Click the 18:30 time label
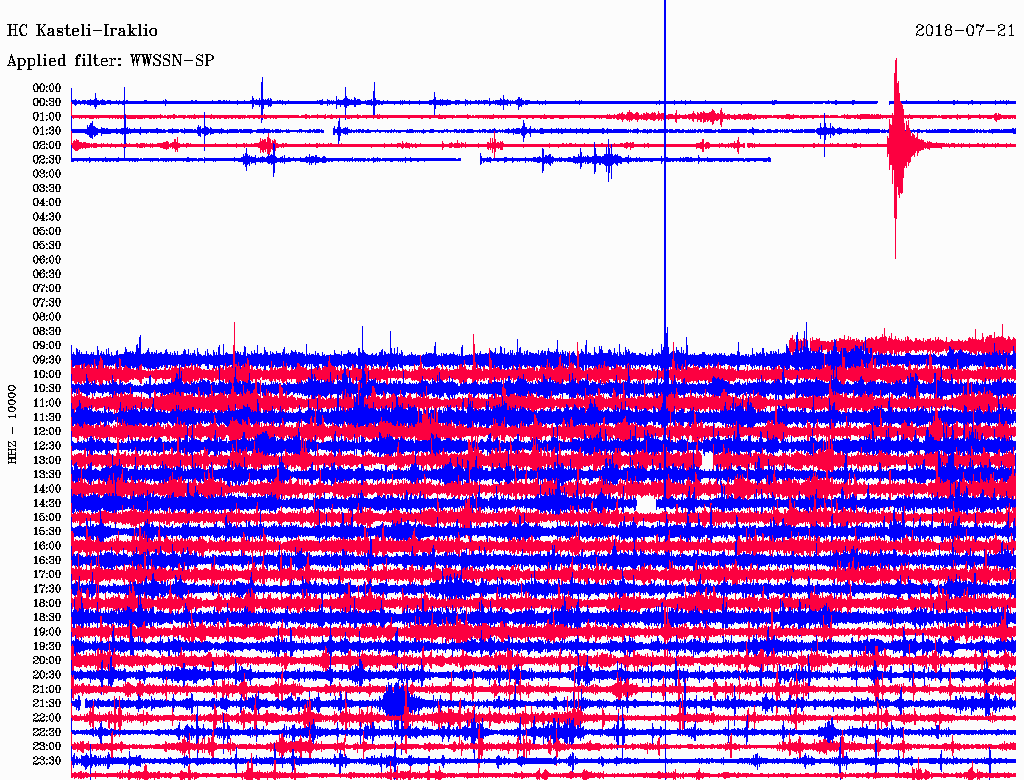The height and width of the screenshot is (780, 1024). tap(47, 617)
